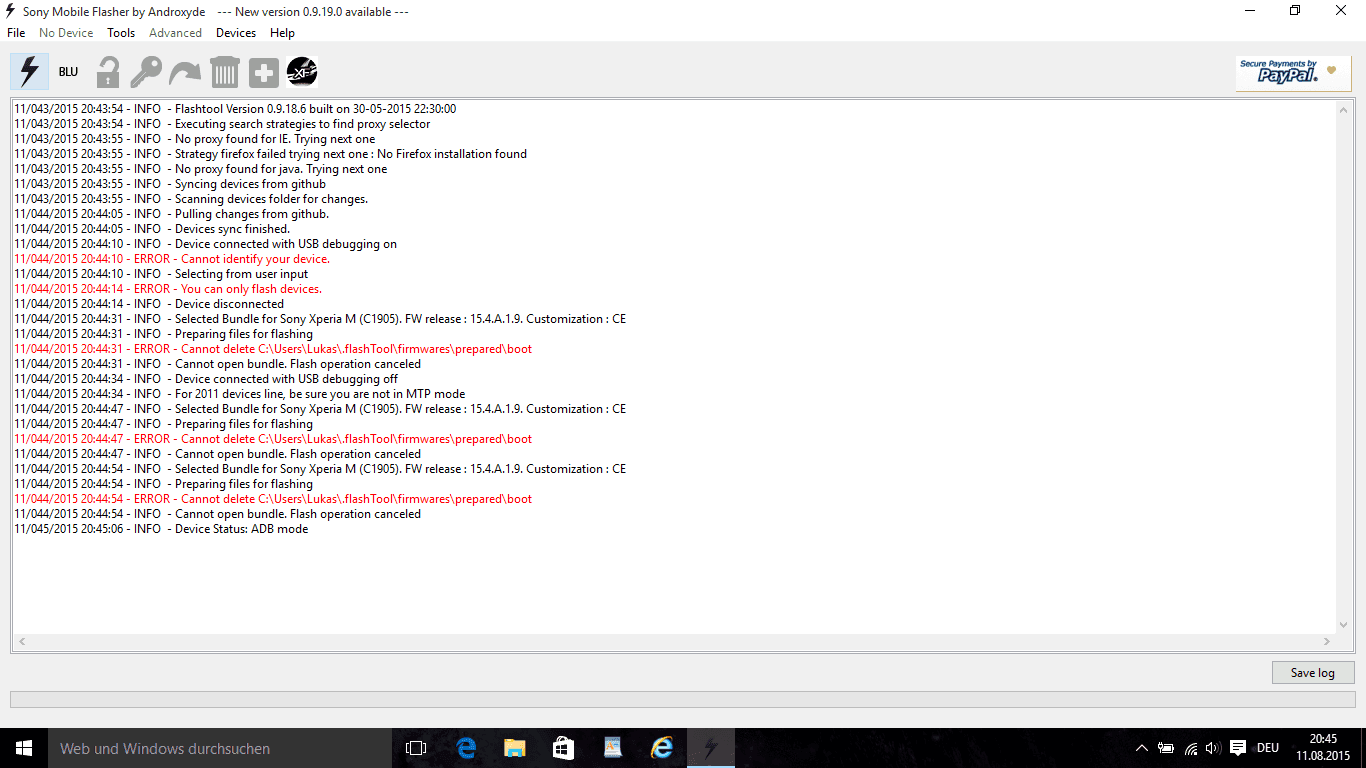Click the application lightning icon in title bar
This screenshot has height=768, width=1366.
click(x=11, y=11)
